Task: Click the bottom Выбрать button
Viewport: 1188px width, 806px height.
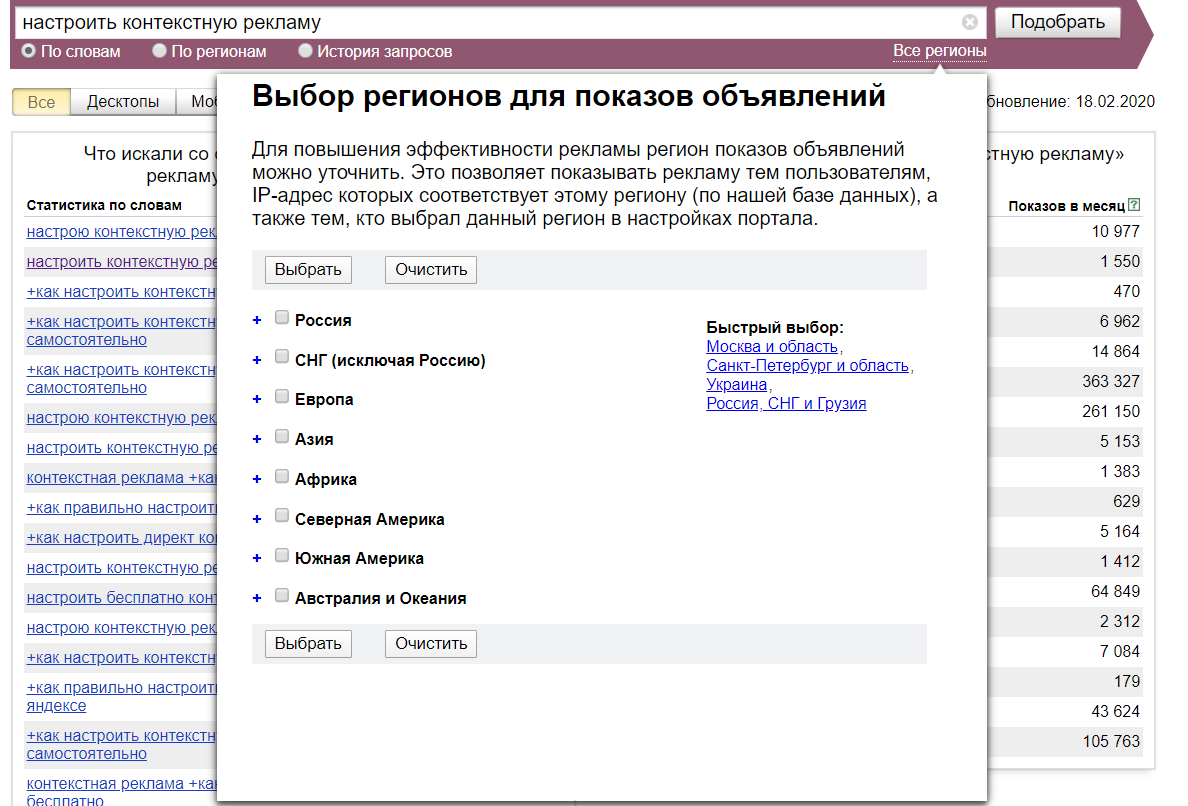Action: click(308, 644)
